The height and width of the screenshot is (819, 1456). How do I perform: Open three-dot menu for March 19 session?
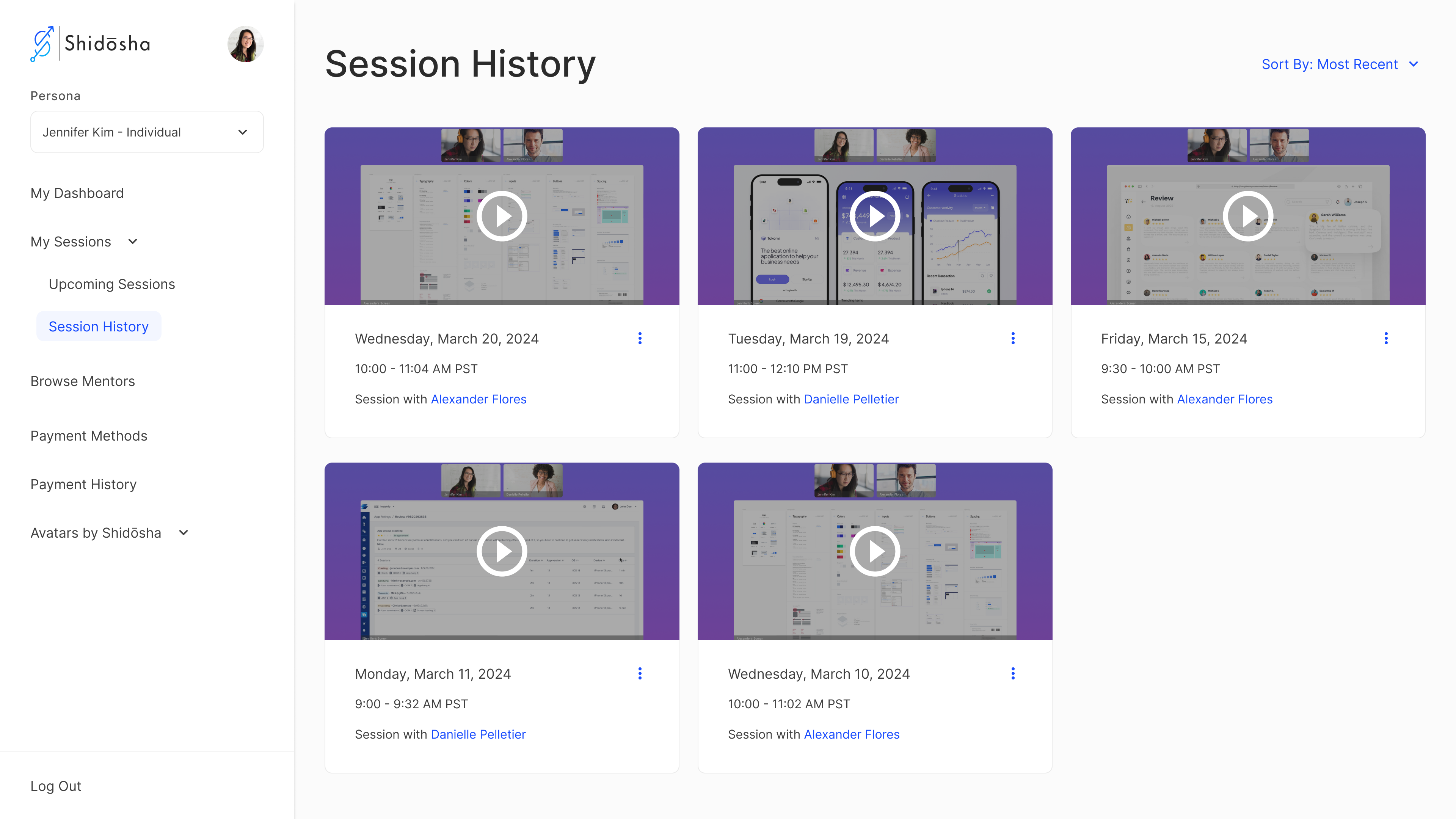(x=1013, y=338)
